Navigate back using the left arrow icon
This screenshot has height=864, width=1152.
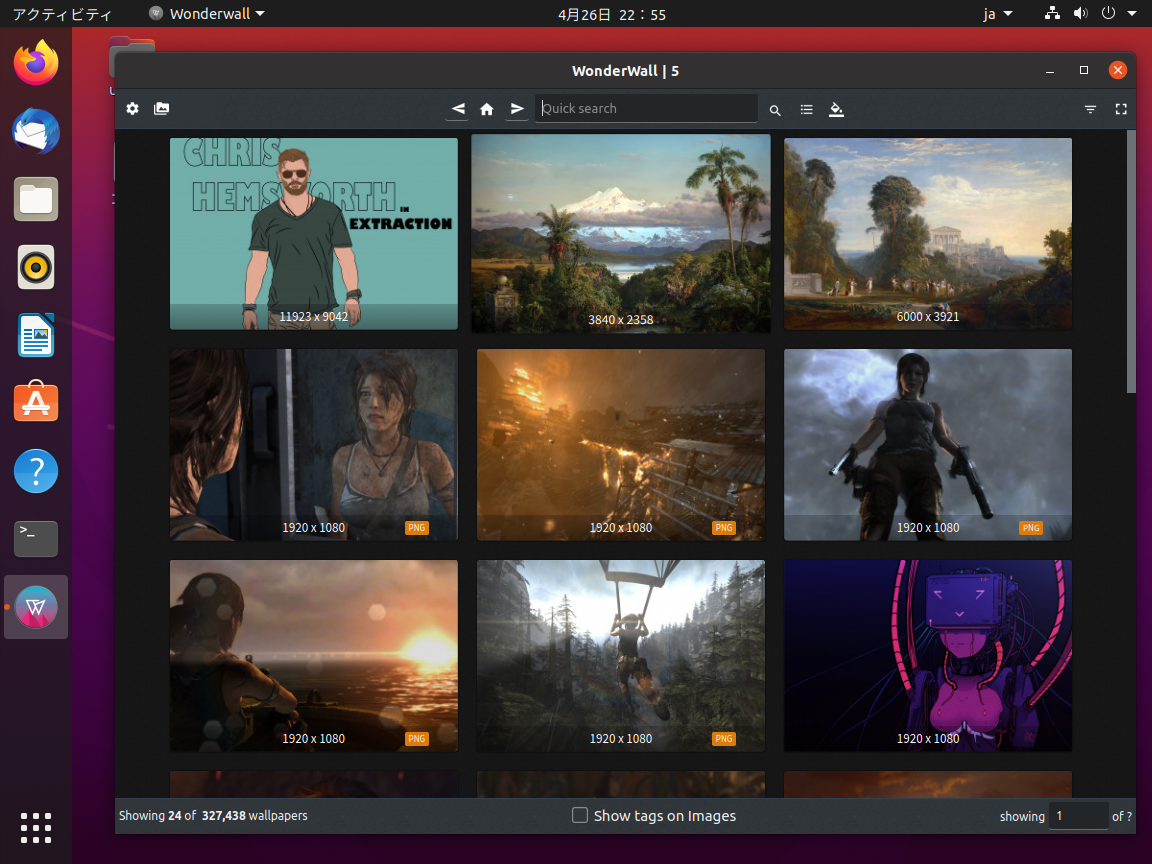point(457,109)
